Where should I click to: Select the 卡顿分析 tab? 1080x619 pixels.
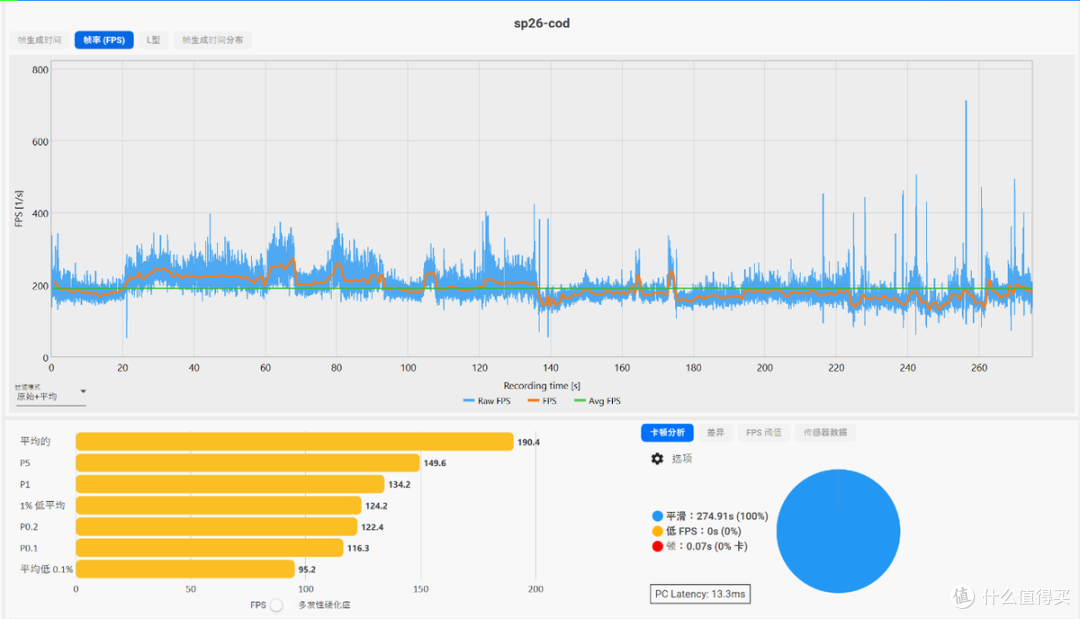pyautogui.click(x=667, y=432)
